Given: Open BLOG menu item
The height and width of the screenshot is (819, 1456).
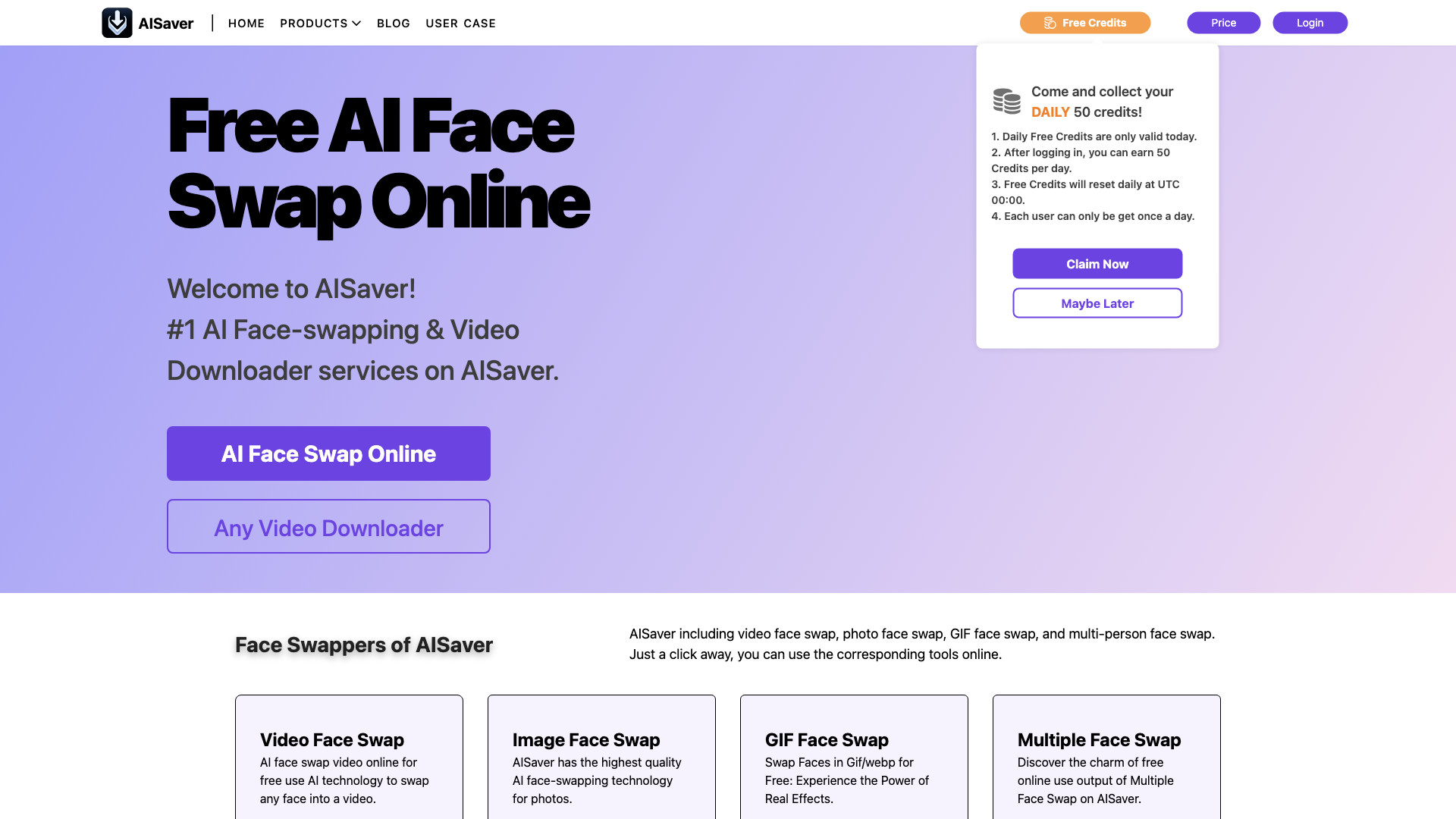Looking at the screenshot, I should click(x=393, y=22).
